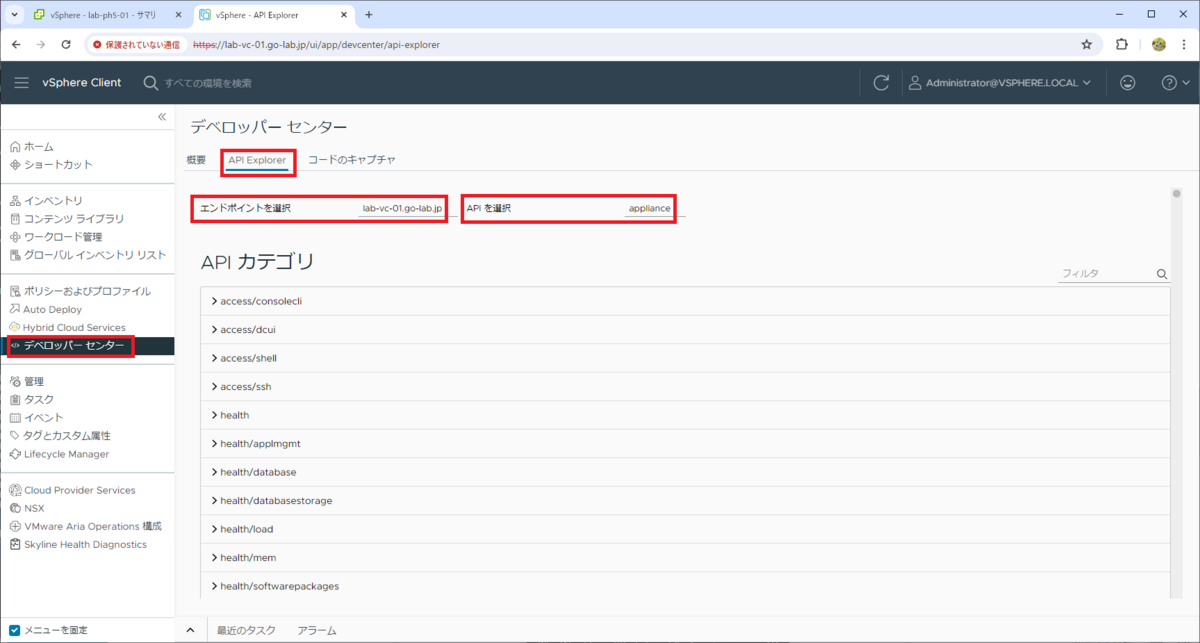Reload the browser page
This screenshot has height=643, width=1200.
point(66,44)
